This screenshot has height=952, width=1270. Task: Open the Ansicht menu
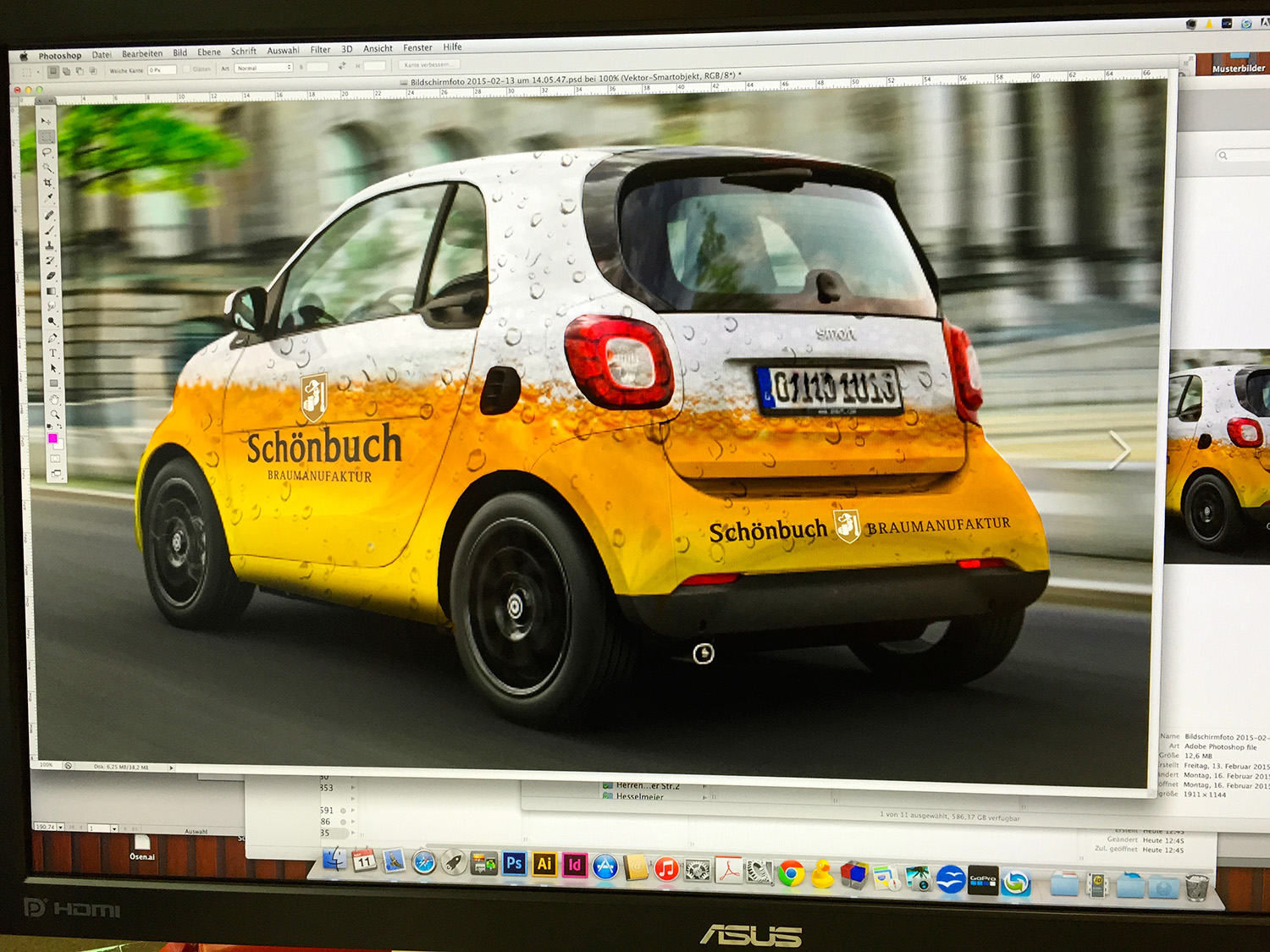click(378, 48)
